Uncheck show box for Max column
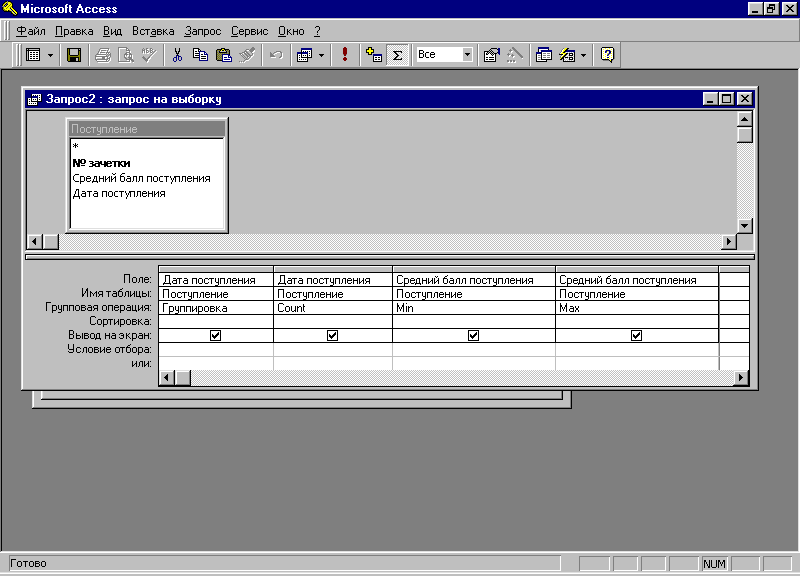Screen dimensions: 800x576 (636, 335)
